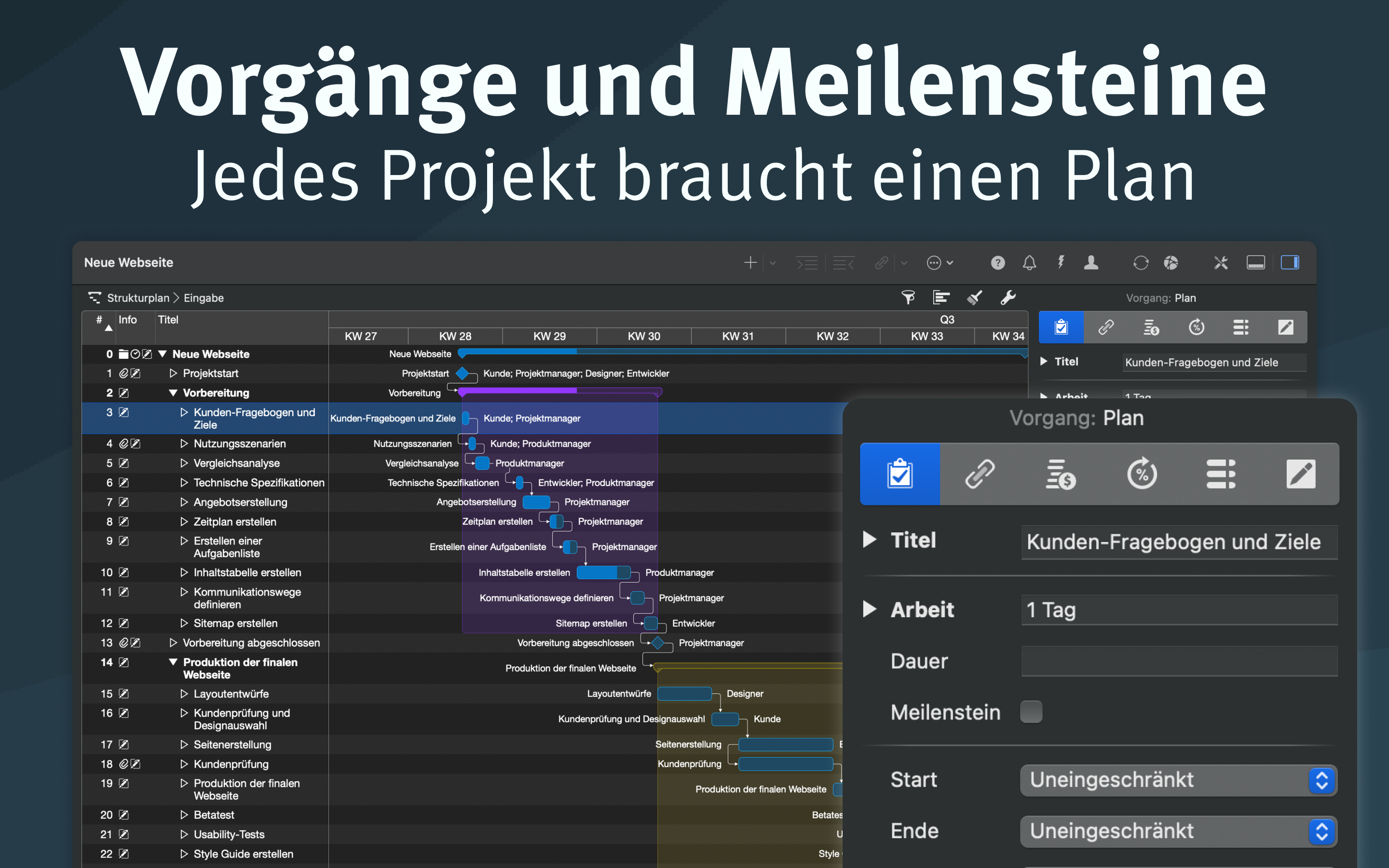The image size is (1389, 868).
Task: Open the costs tab in large inspector
Action: tap(1060, 474)
